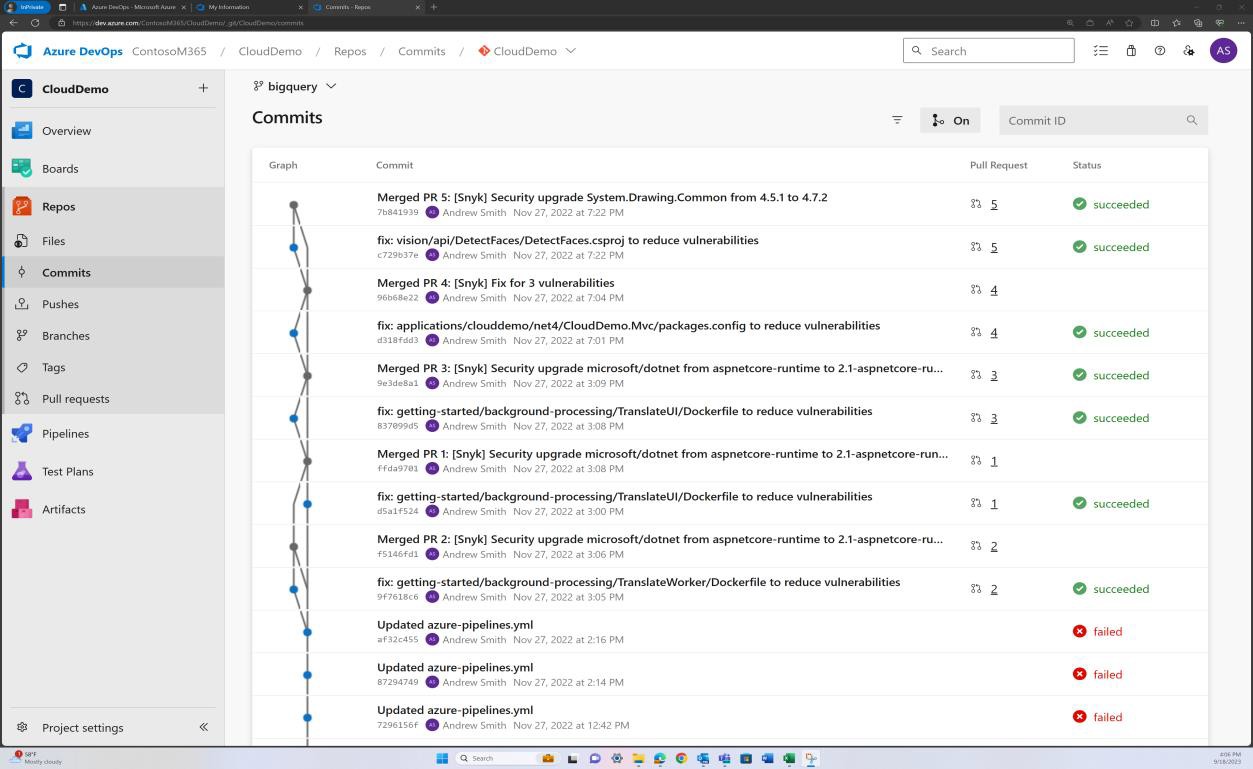
Task: Open the Branches view in the sidebar
Action: 65,335
